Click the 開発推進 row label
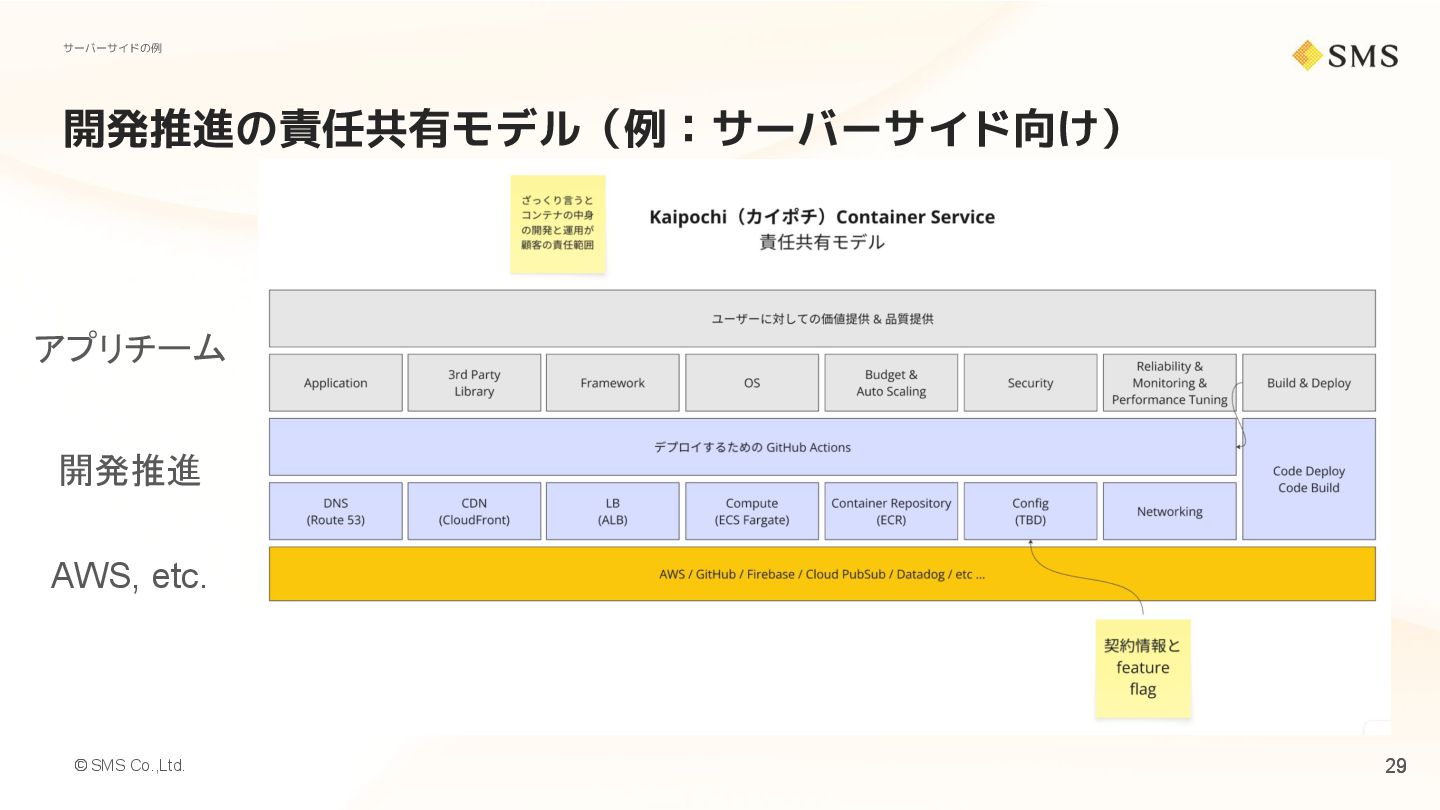Viewport: 1440px width, 810px height. coord(130,470)
